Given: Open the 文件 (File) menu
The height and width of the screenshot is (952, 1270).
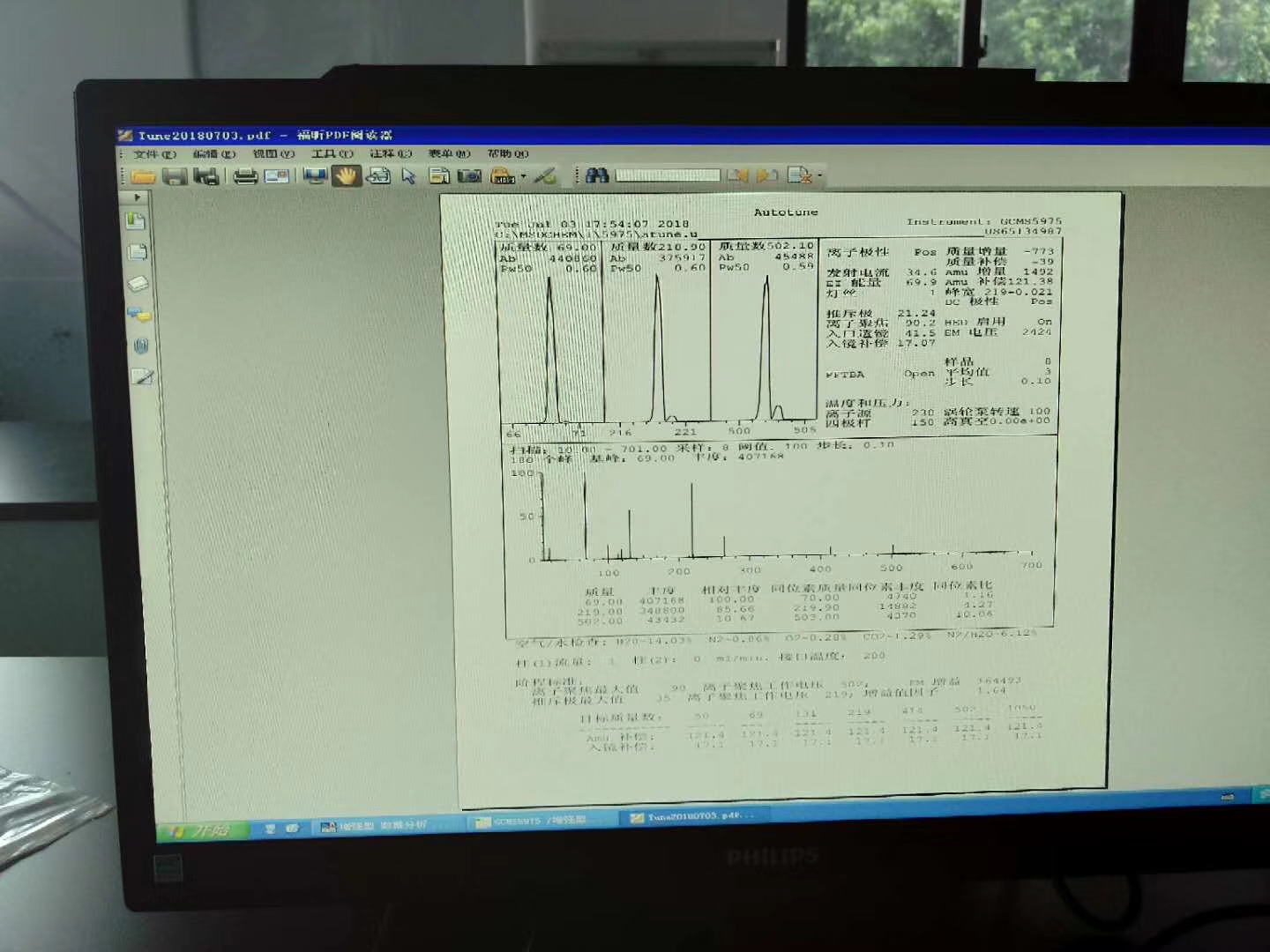Looking at the screenshot, I should 154,154.
